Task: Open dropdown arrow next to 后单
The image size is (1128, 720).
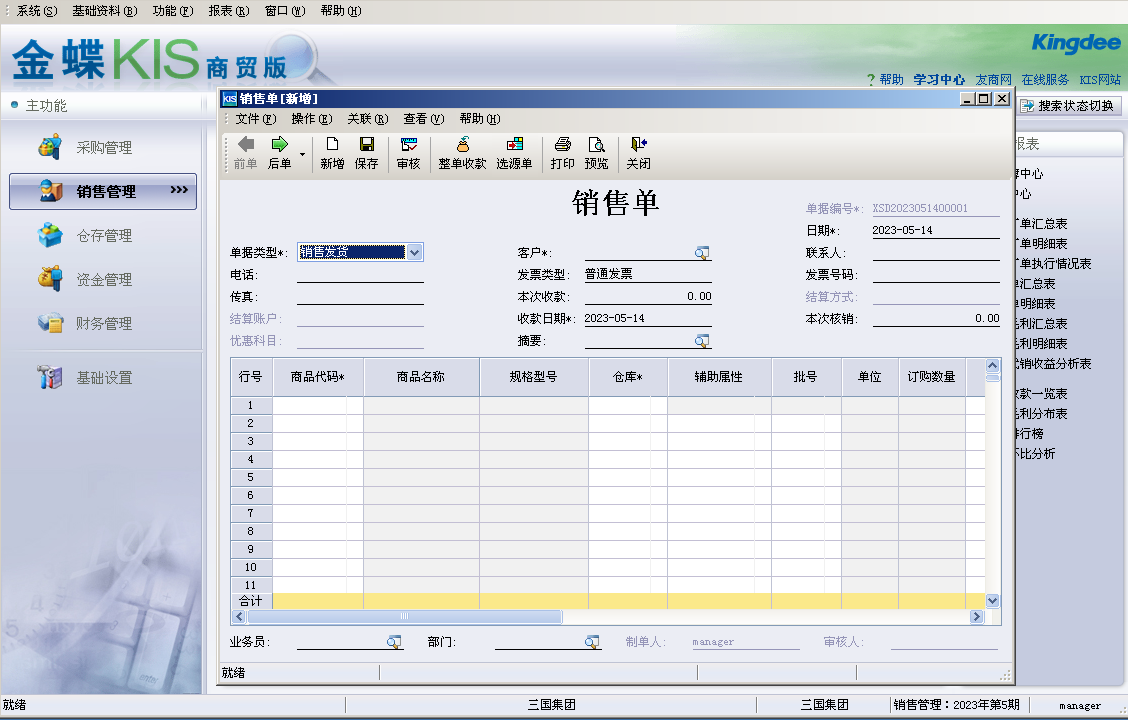Action: point(302,154)
